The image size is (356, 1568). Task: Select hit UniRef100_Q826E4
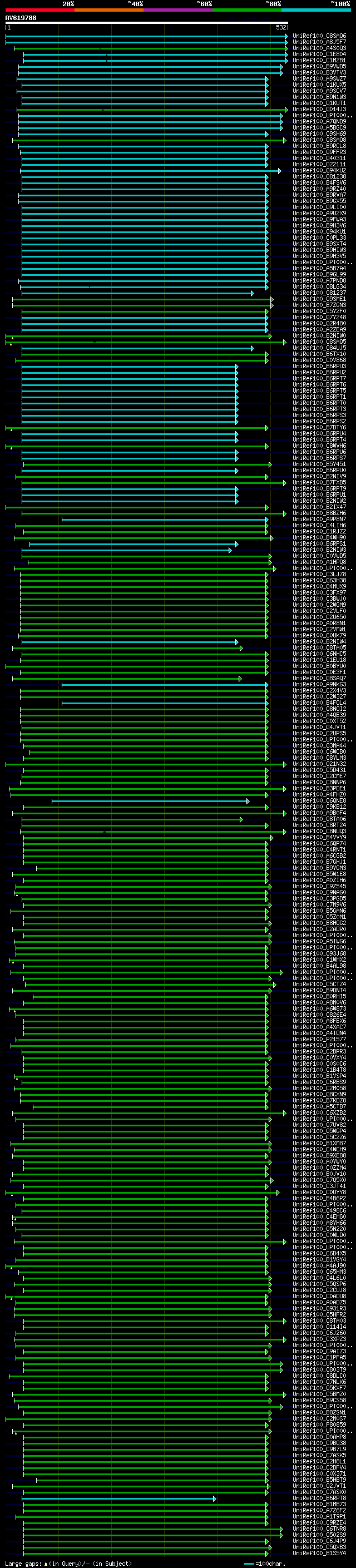click(319, 1015)
